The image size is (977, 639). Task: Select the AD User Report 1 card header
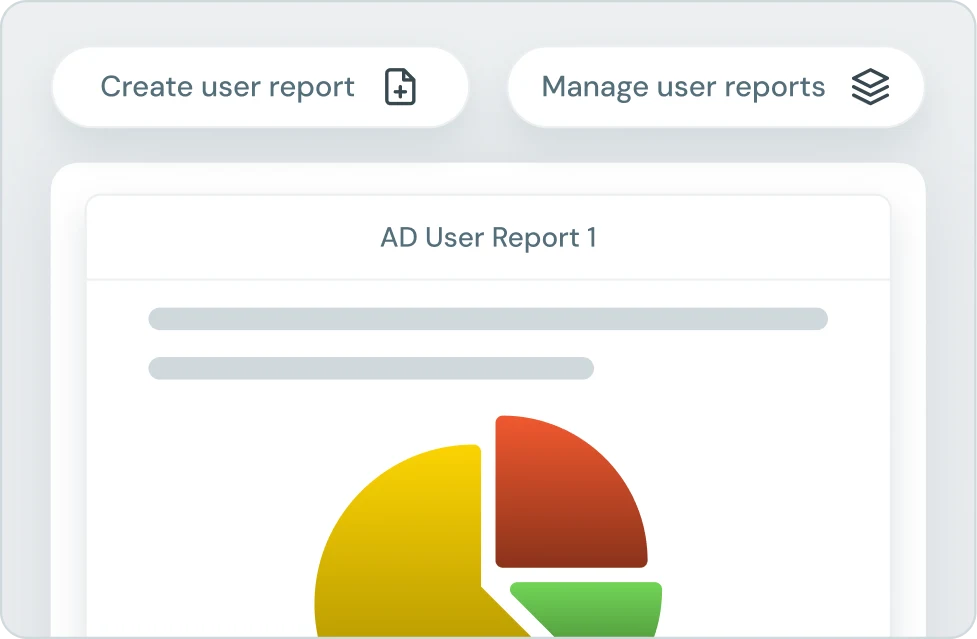[488, 238]
